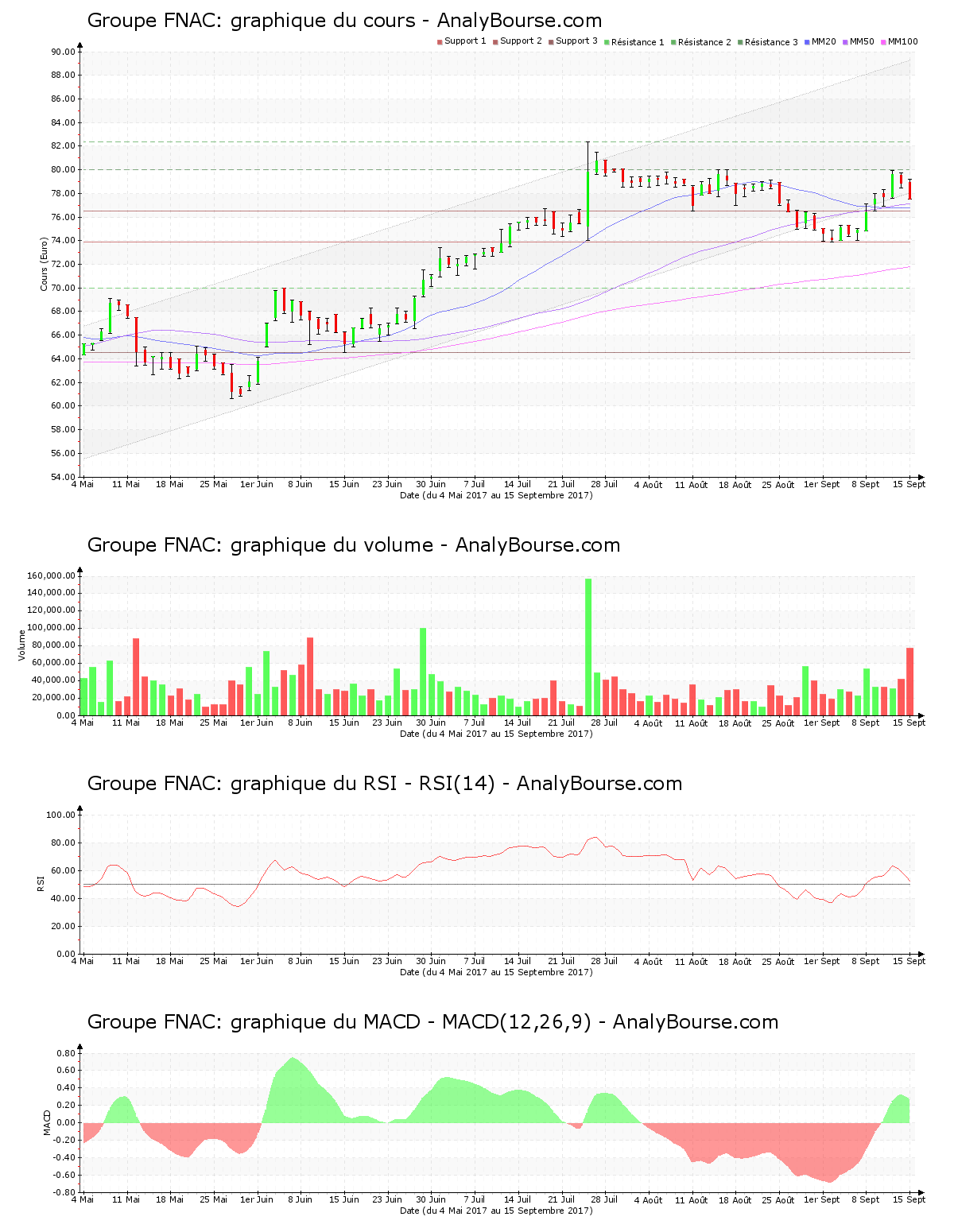
Task: Click '14 Juil' on the RSI chart date axis
Action: [x=518, y=961]
